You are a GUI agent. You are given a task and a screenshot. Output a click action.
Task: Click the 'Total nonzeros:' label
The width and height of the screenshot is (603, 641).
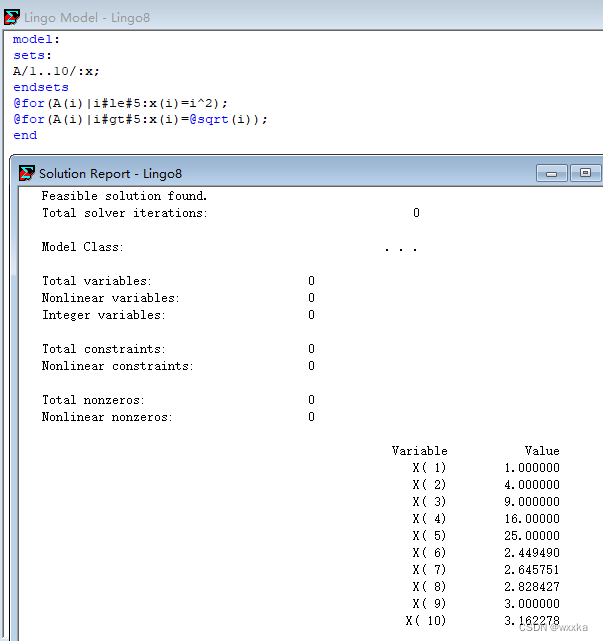tap(93, 400)
